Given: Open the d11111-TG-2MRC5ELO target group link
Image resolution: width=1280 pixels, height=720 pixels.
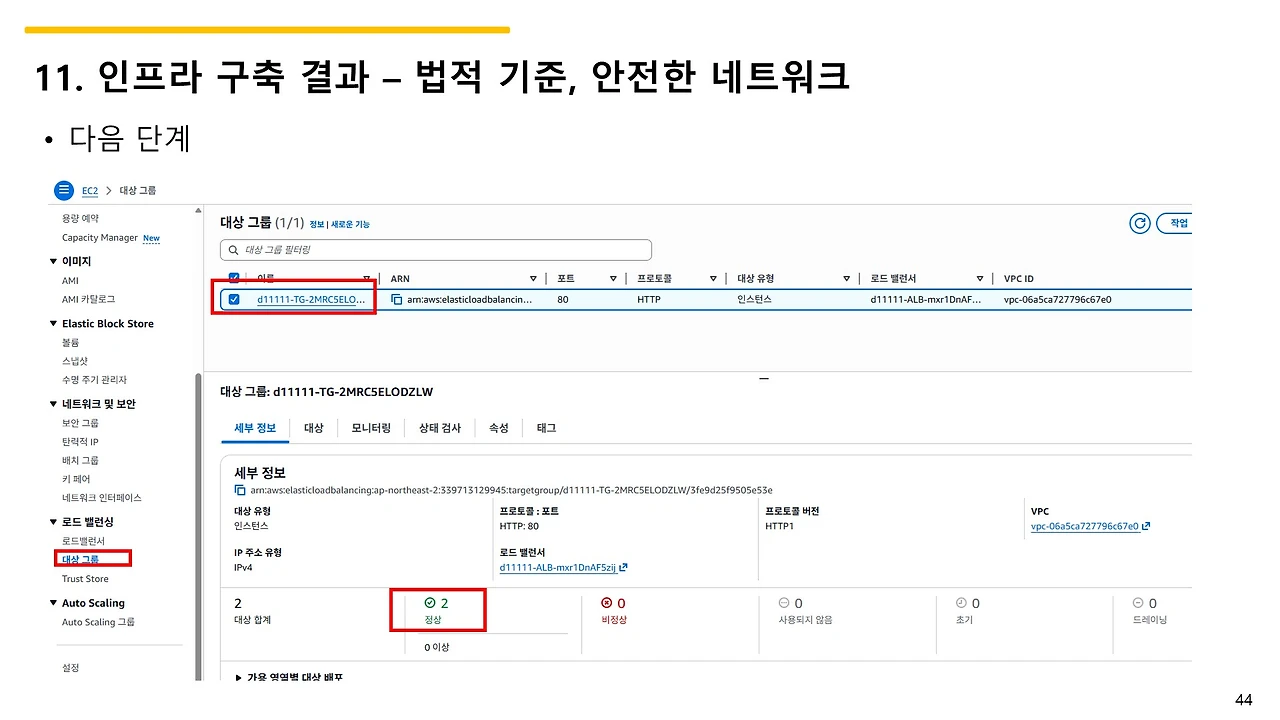Looking at the screenshot, I should pyautogui.click(x=311, y=299).
